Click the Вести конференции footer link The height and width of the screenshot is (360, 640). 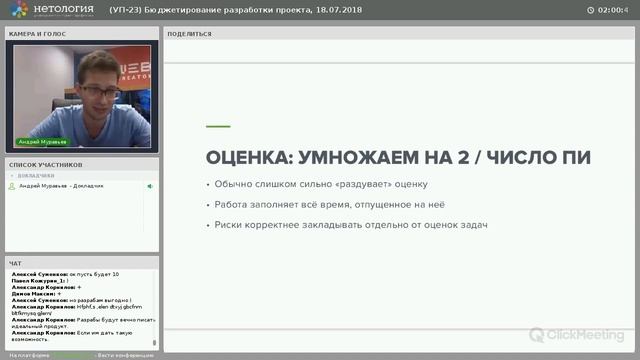pyautogui.click(x=126, y=356)
